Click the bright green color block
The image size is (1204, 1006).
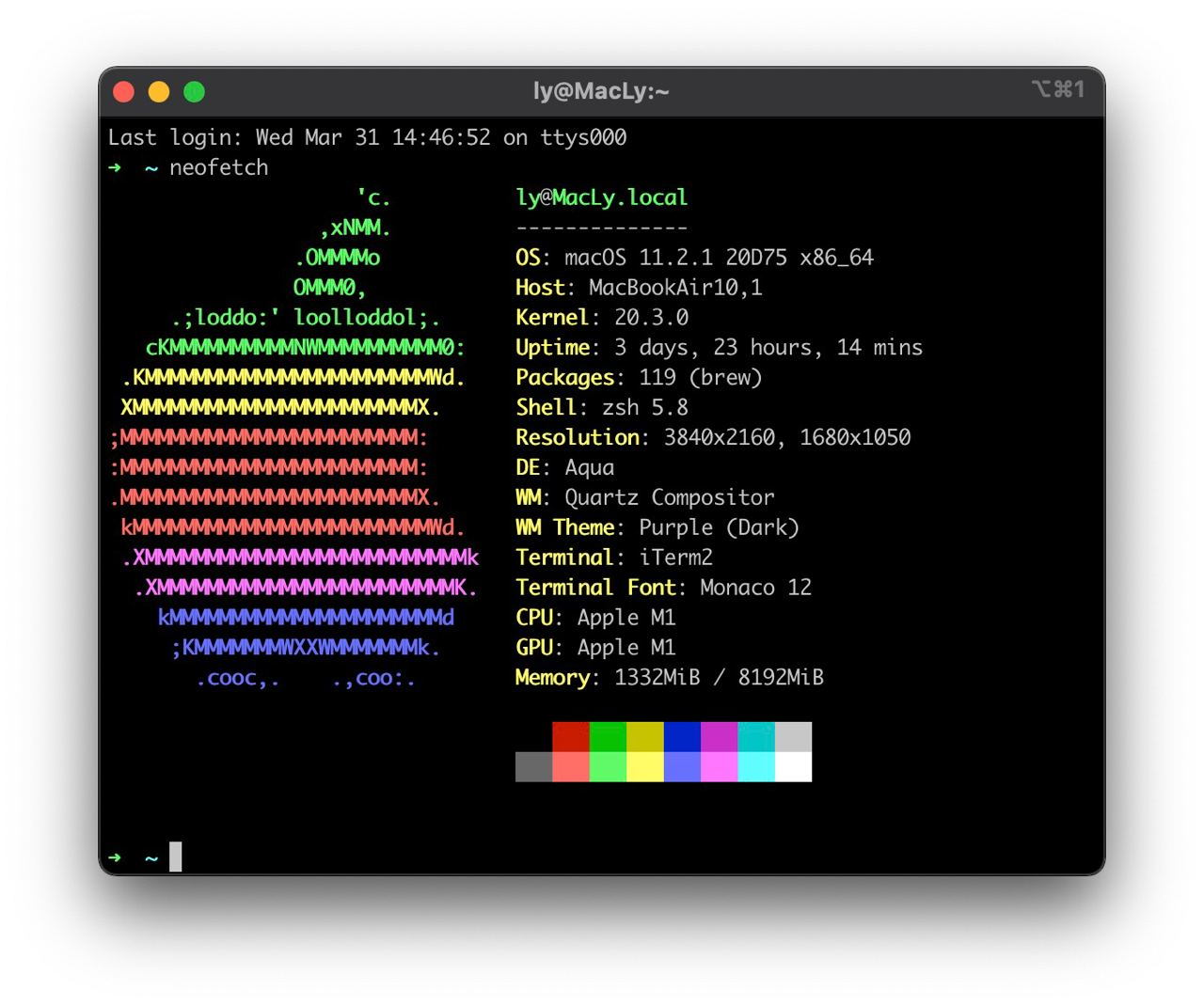(608, 767)
